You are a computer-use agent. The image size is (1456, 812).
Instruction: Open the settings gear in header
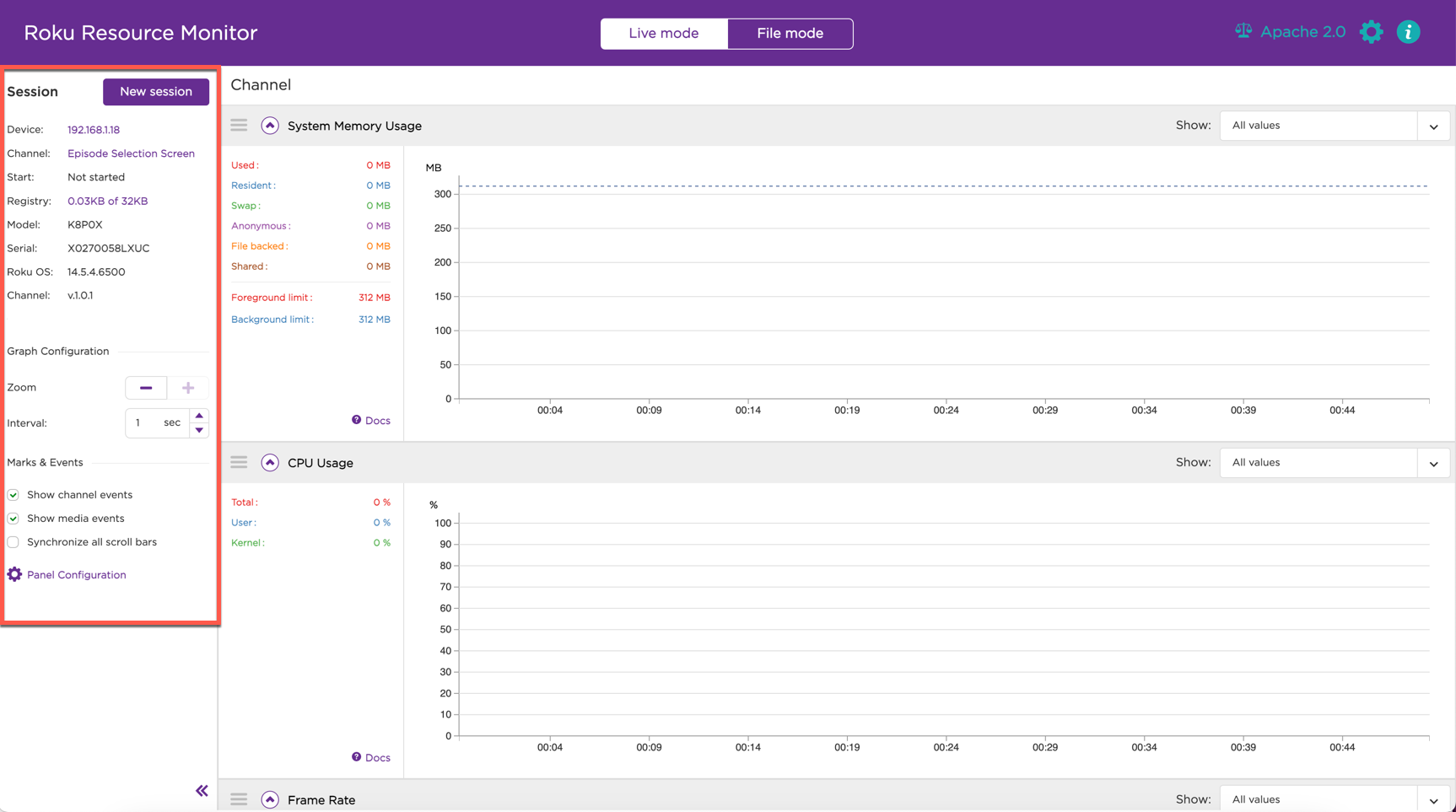[1371, 32]
